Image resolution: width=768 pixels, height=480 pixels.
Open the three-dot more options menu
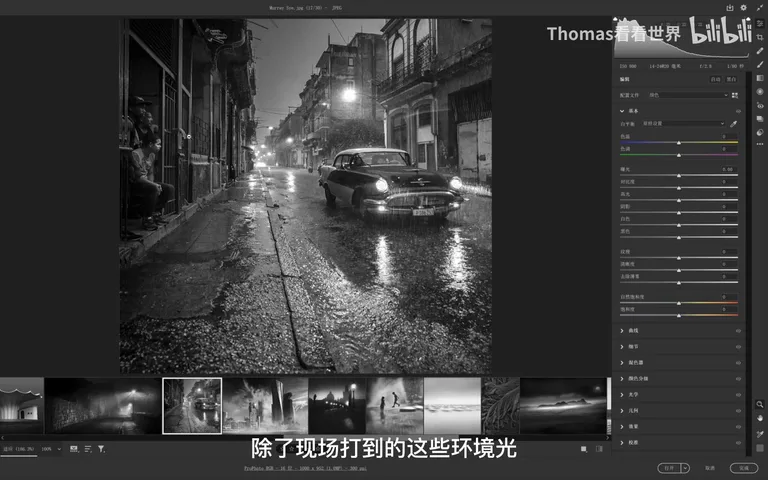[x=760, y=144]
